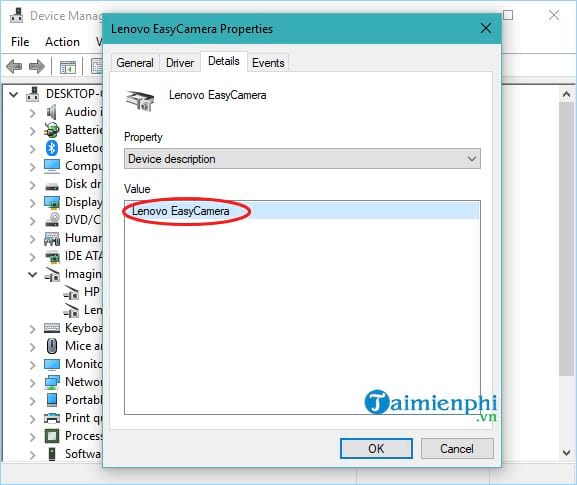The width and height of the screenshot is (577, 485).
Task: Click the HP imaging device camera icon
Action: click(x=71, y=293)
